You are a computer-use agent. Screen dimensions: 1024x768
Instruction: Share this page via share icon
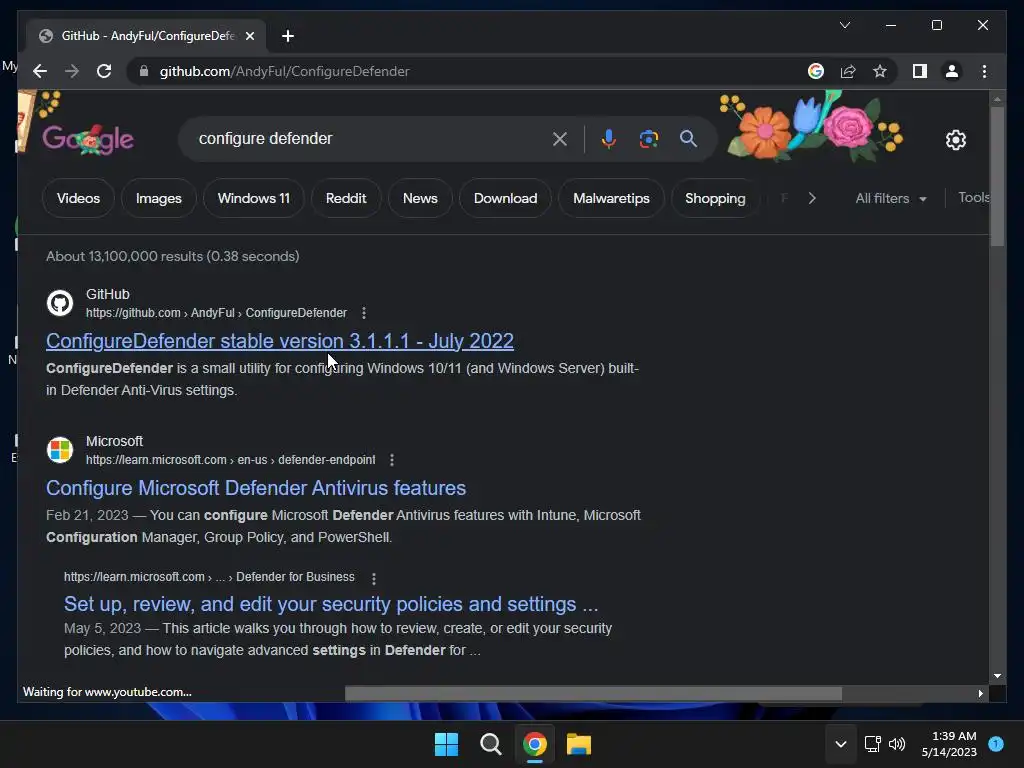pos(848,71)
